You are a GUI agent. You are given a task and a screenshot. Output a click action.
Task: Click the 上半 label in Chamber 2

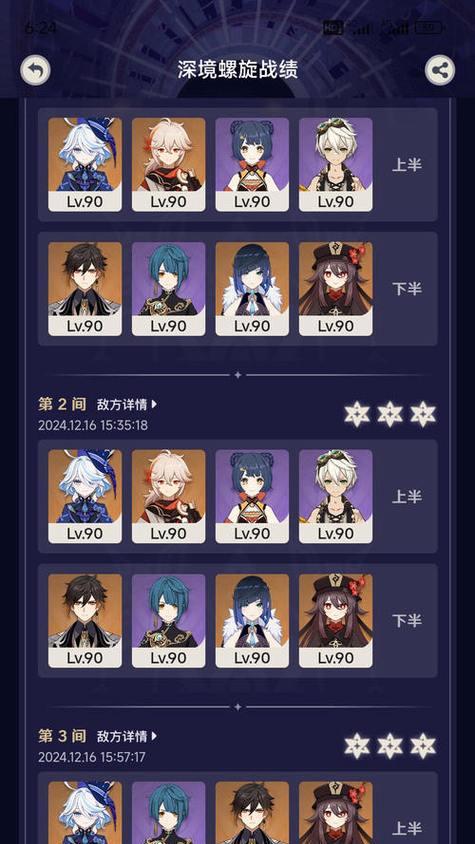pos(407,496)
